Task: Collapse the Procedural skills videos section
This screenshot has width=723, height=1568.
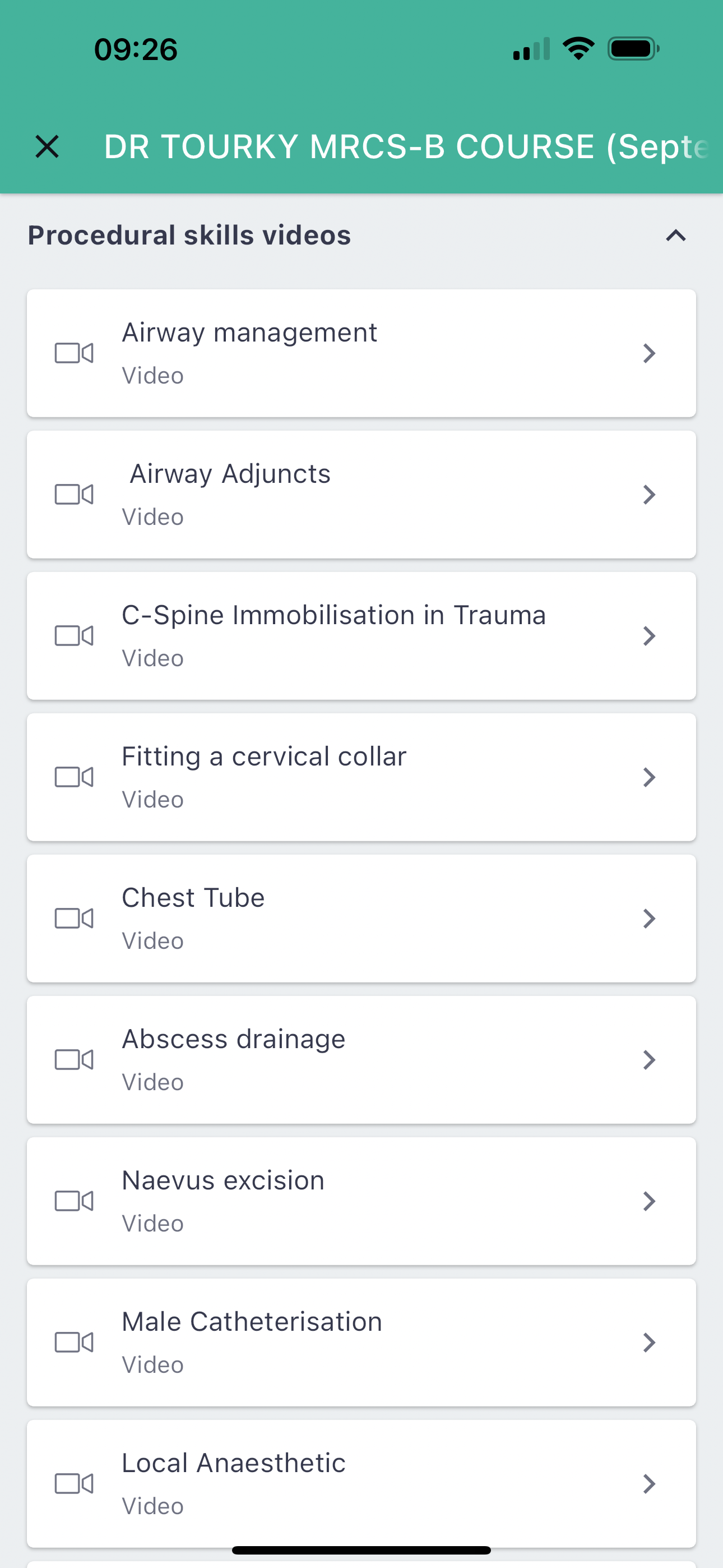Action: 675,236
